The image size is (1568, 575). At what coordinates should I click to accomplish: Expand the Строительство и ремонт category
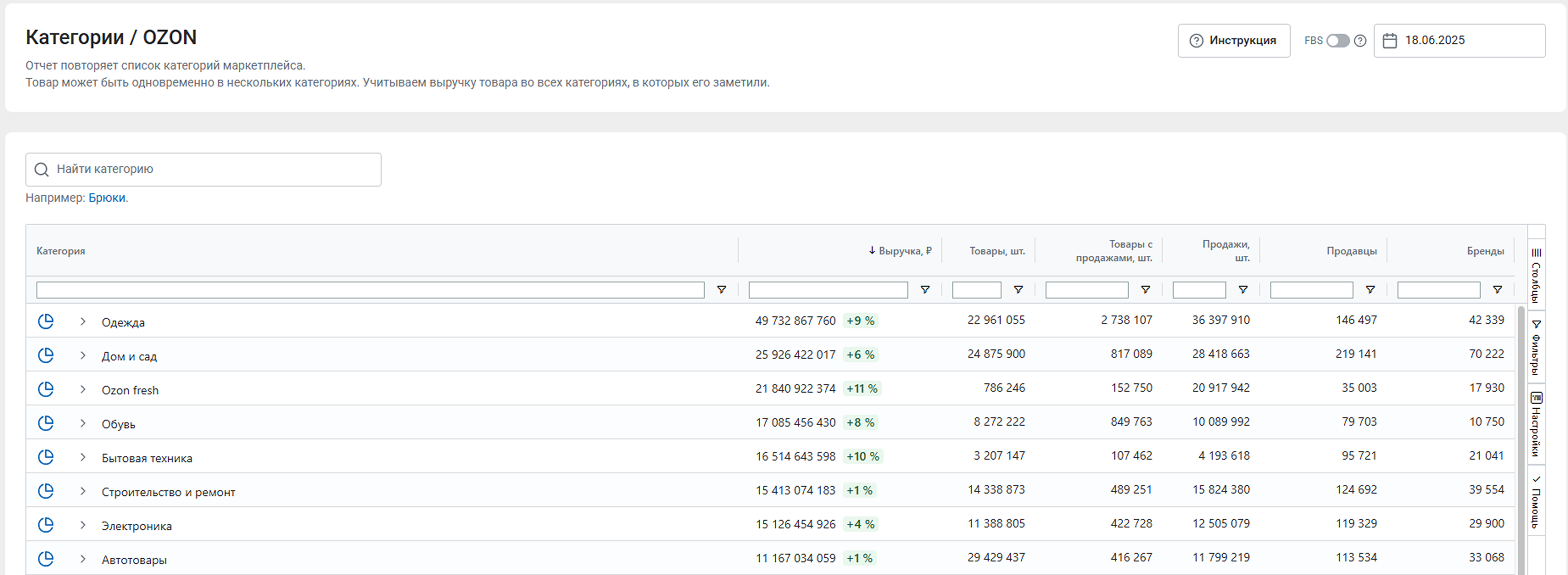[x=83, y=491]
